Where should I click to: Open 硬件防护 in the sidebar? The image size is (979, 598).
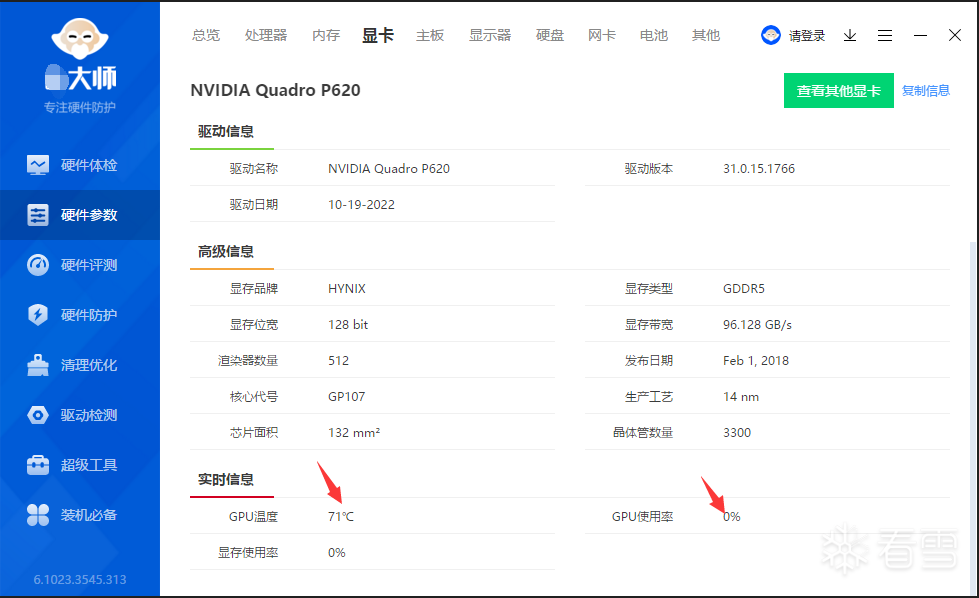(80, 315)
